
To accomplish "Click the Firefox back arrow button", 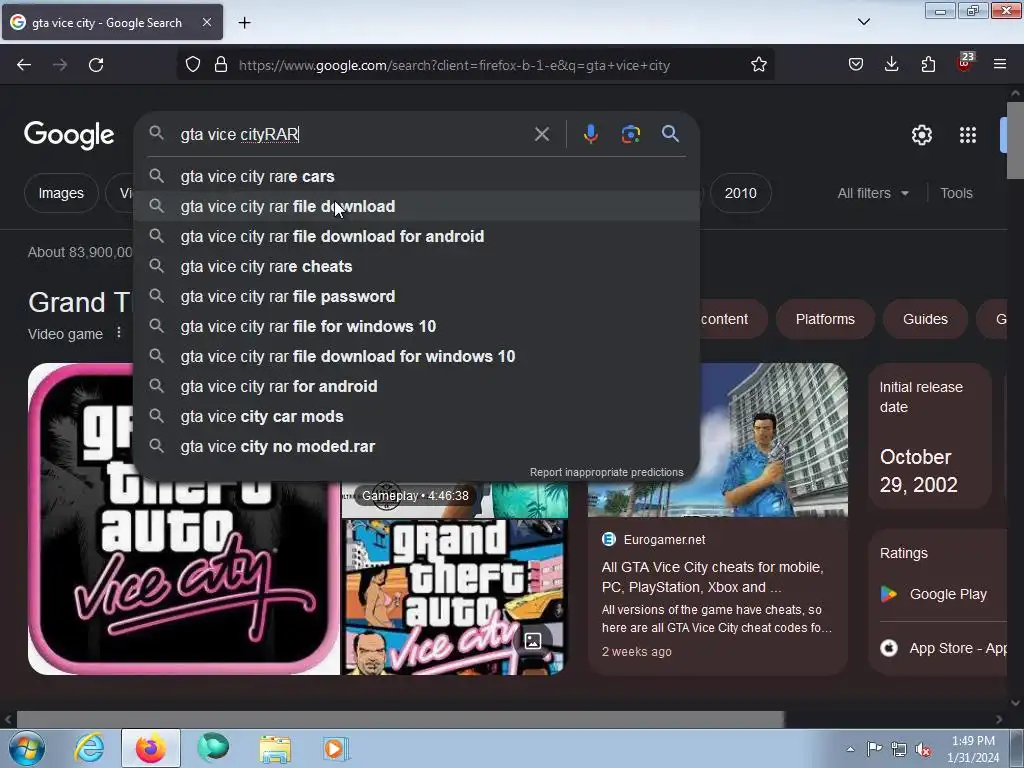I will click(x=24, y=65).
